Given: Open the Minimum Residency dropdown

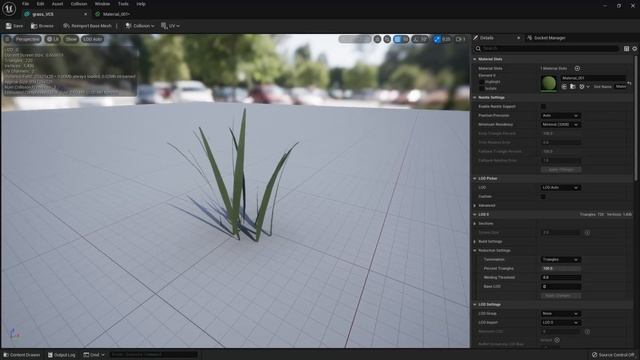Looking at the screenshot, I should coord(560,124).
